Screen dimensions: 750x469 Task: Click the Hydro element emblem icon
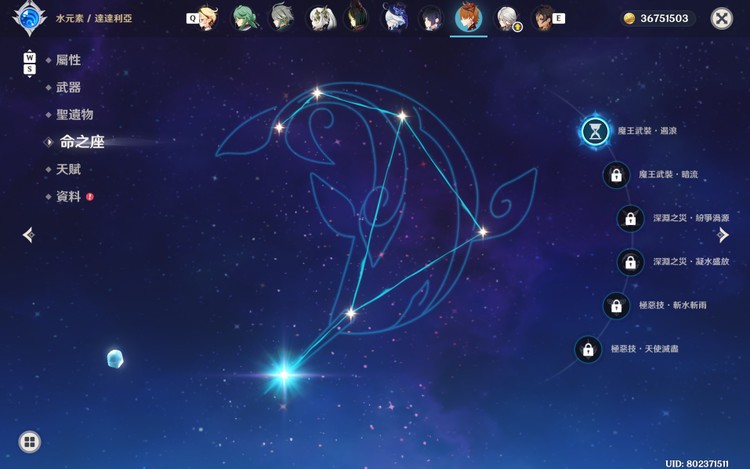(29, 18)
